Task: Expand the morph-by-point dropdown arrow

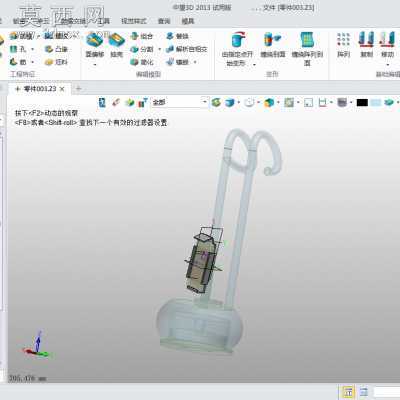Action: 254,64
